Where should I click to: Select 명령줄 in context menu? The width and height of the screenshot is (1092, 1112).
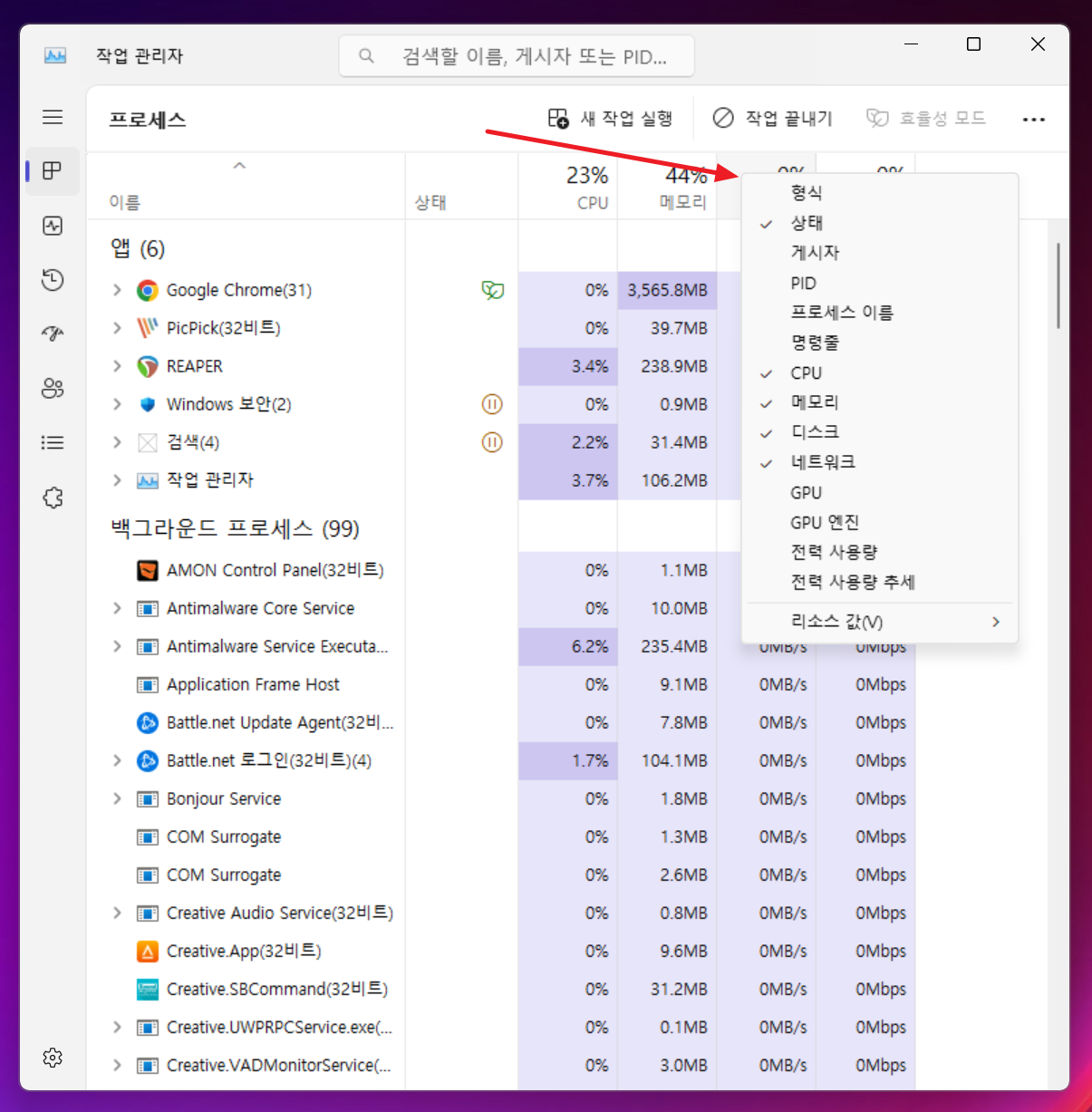pyautogui.click(x=879, y=343)
